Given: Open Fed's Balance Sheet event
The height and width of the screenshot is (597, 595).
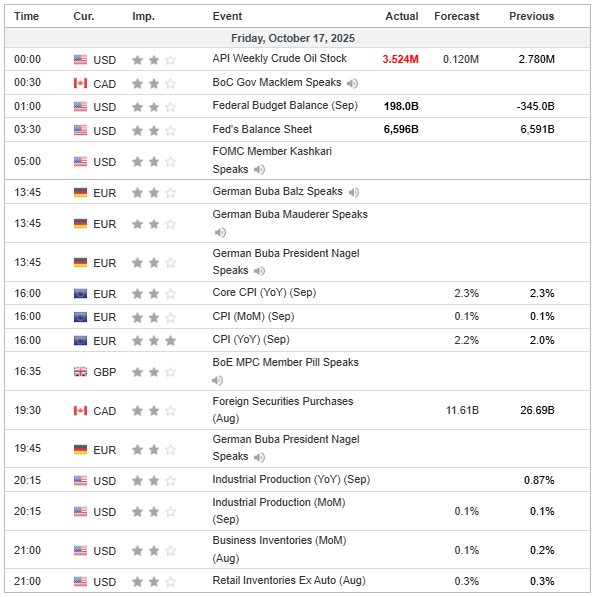Looking at the screenshot, I should [x=262, y=129].
